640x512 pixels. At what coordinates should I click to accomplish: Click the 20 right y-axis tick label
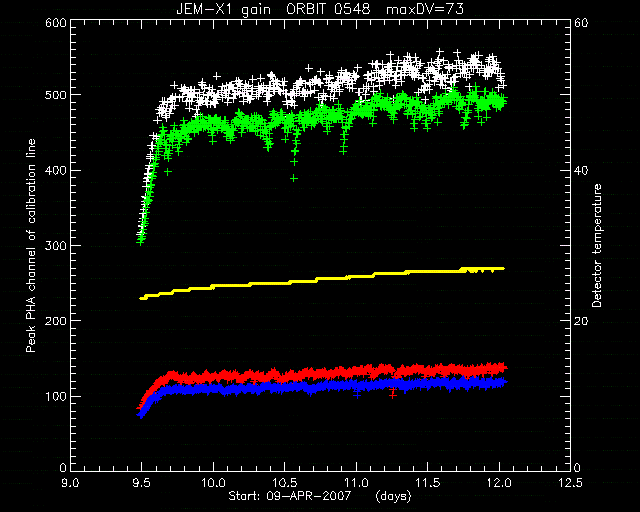click(581, 321)
